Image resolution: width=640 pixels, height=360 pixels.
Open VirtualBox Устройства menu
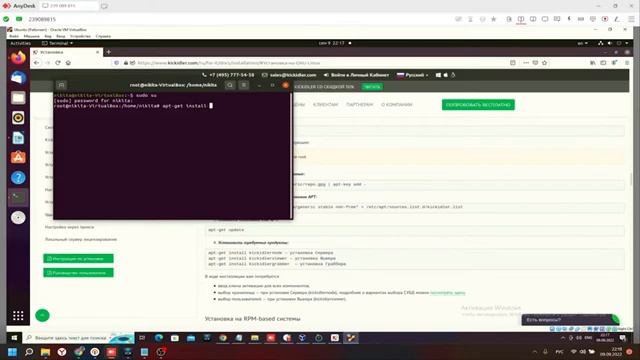coord(80,36)
